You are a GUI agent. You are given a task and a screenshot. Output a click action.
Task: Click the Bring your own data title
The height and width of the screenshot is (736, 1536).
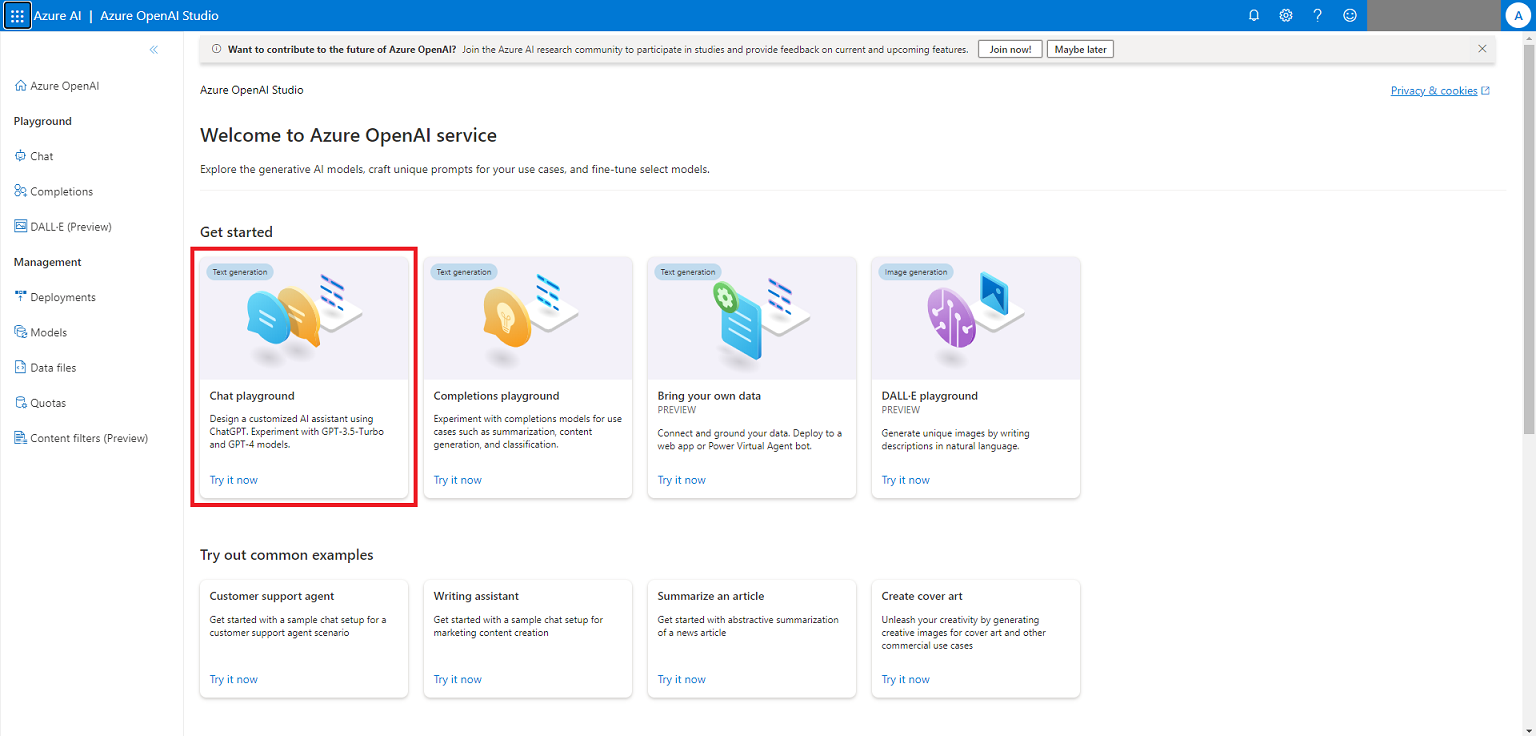coord(709,396)
